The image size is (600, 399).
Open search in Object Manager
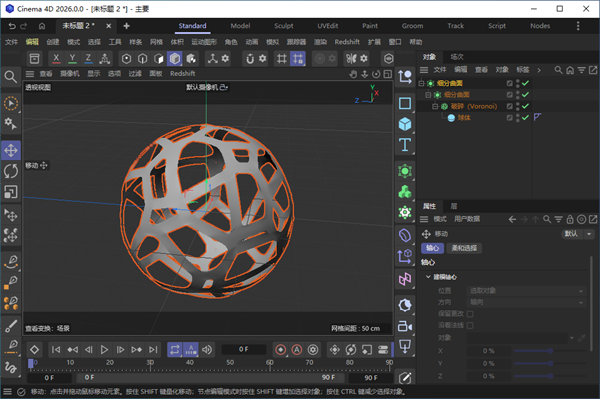558,70
